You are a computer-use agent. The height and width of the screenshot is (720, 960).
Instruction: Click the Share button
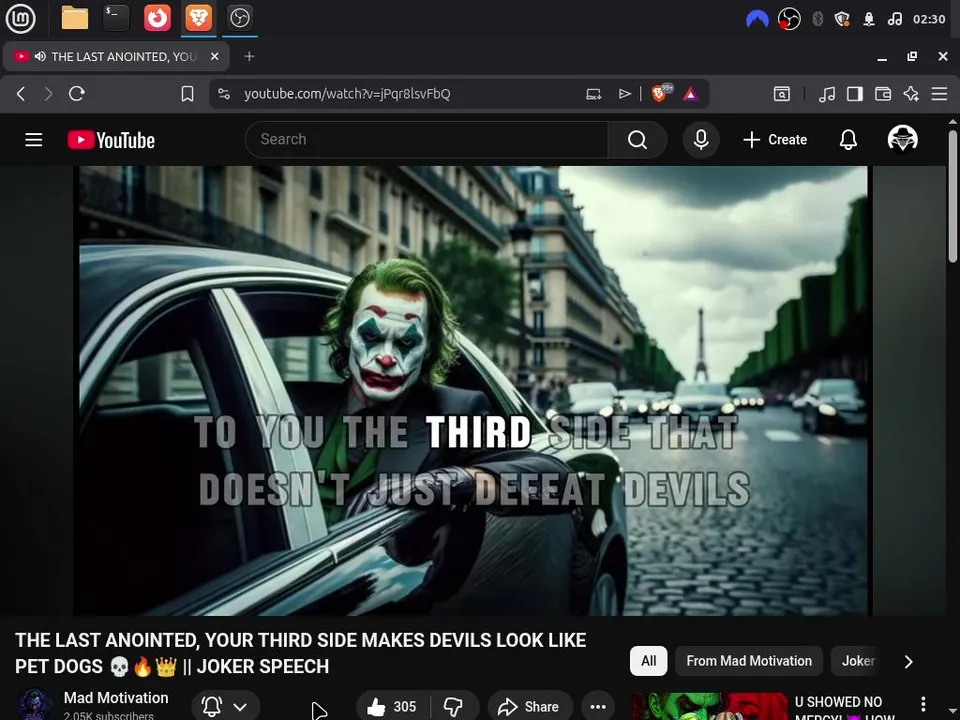coord(530,707)
